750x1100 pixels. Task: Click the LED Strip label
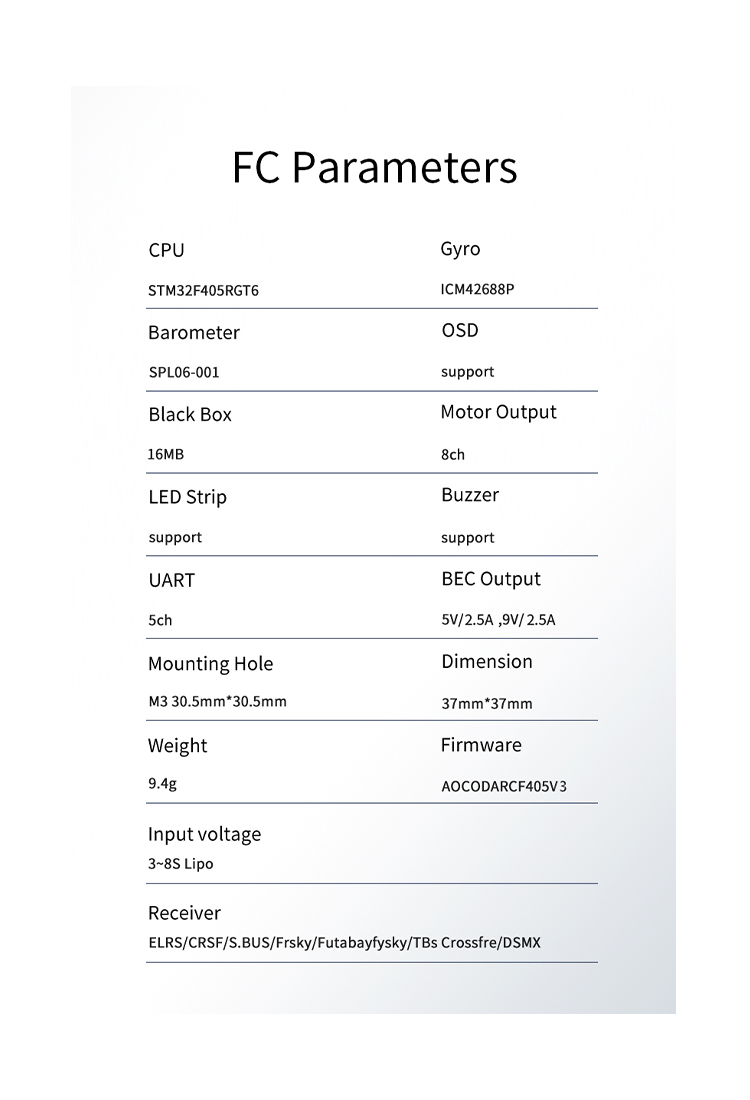(187, 497)
